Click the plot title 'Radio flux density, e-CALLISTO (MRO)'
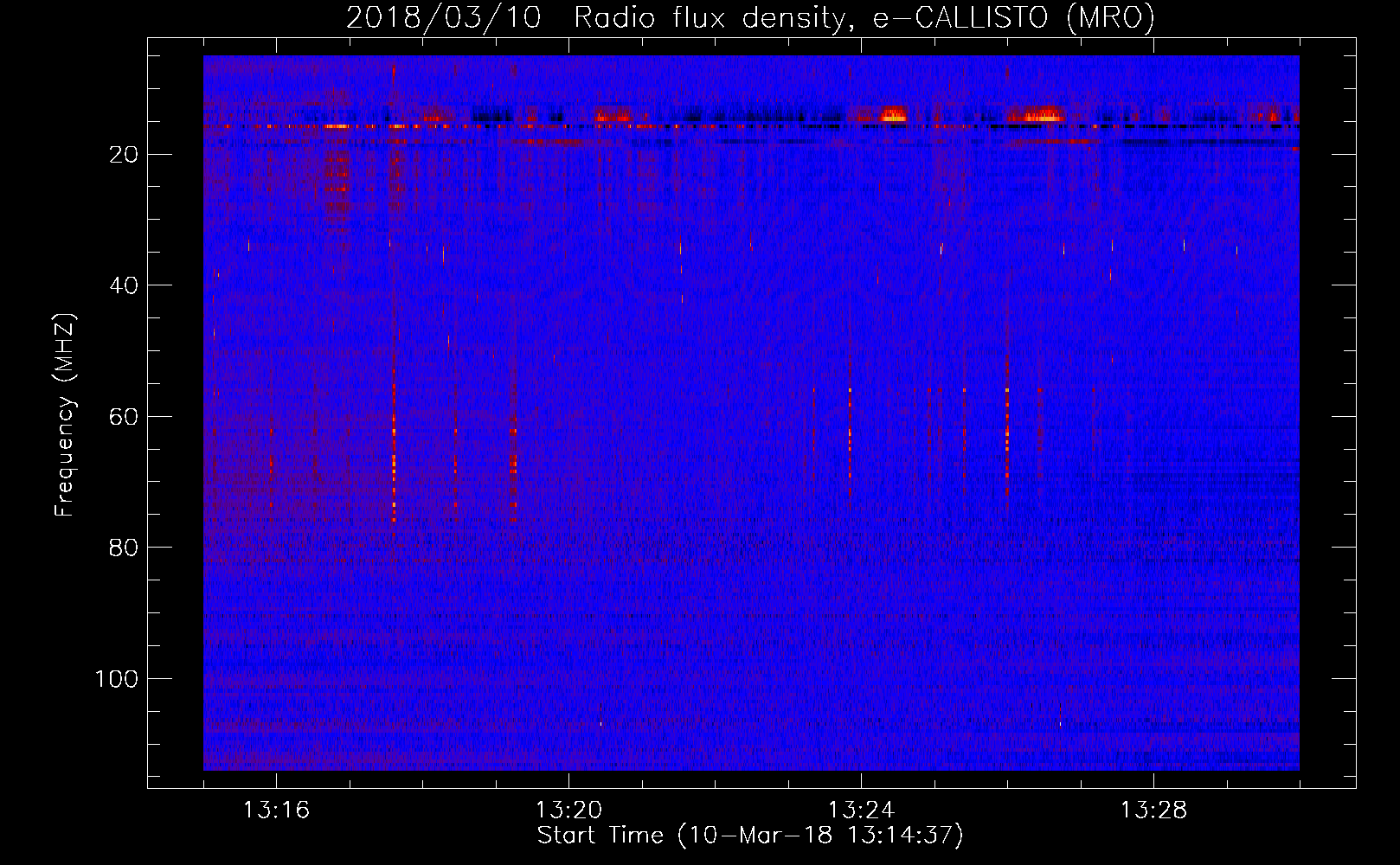This screenshot has height=865, width=1400. 864,17
